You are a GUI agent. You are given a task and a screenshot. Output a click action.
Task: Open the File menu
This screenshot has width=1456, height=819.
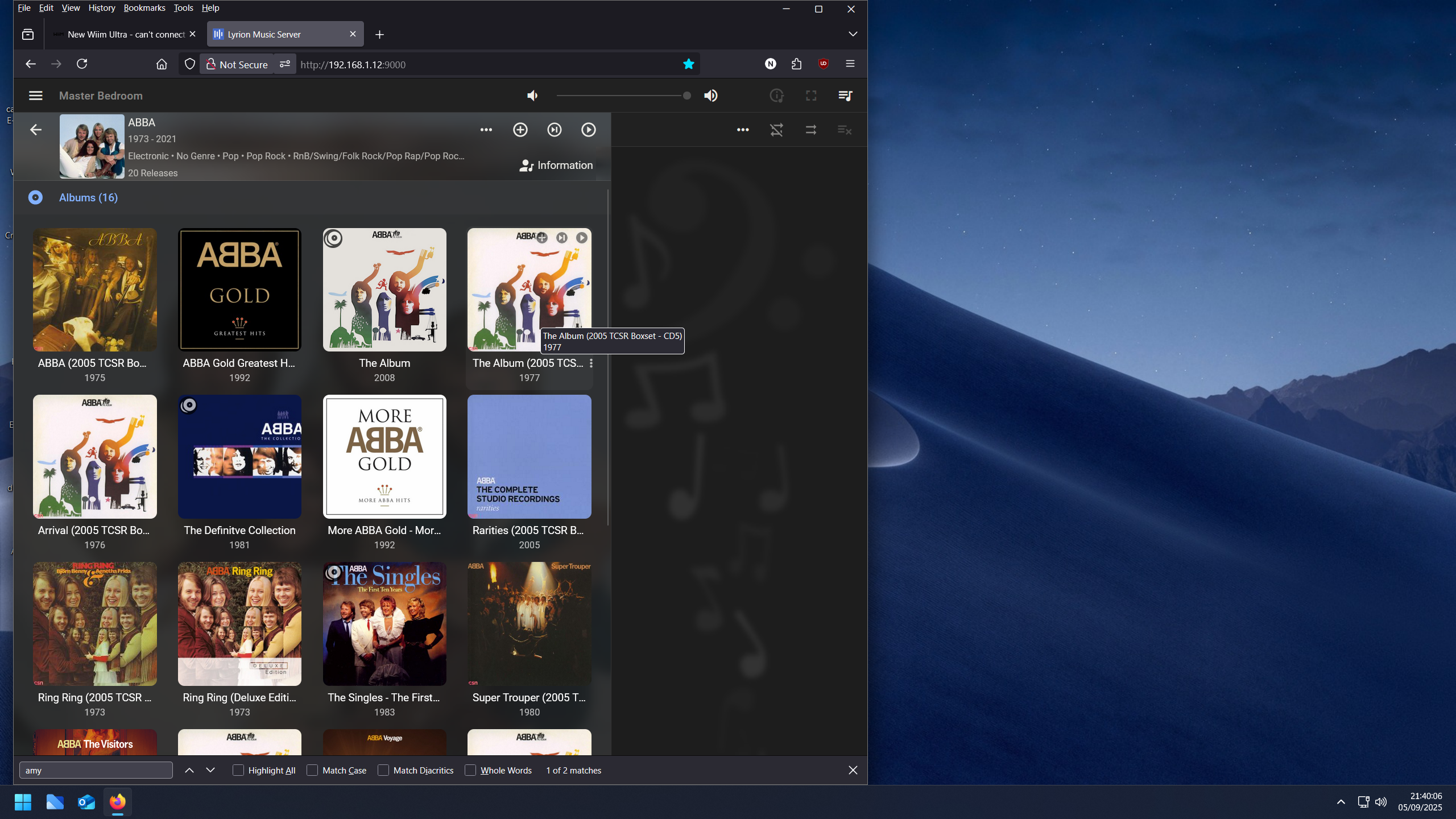coord(24,8)
